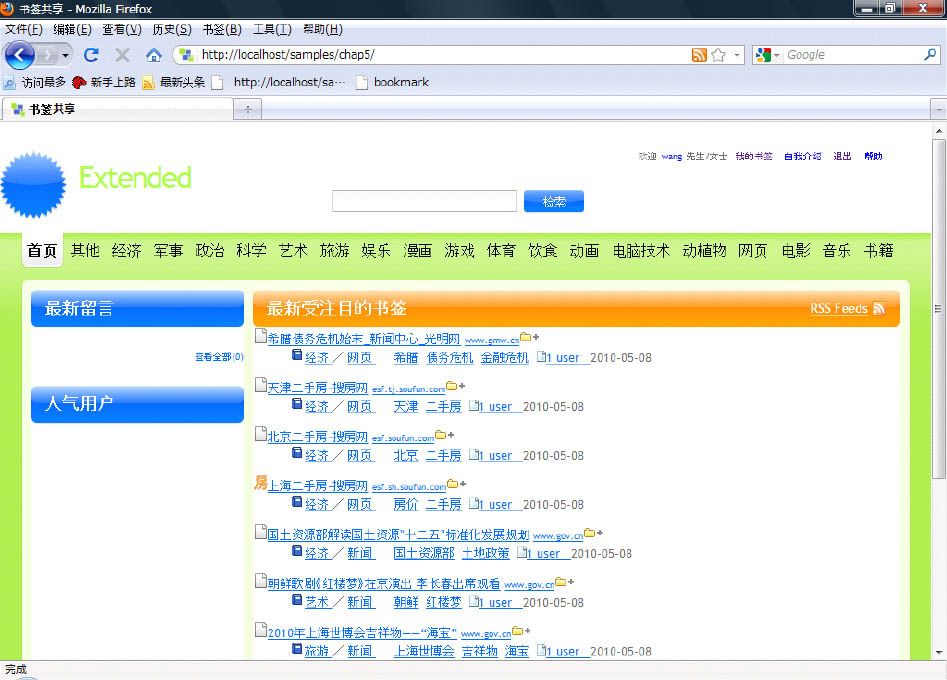Click the orange 房 favicon before 上海二手房
Image resolution: width=947 pixels, height=680 pixels.
point(260,483)
